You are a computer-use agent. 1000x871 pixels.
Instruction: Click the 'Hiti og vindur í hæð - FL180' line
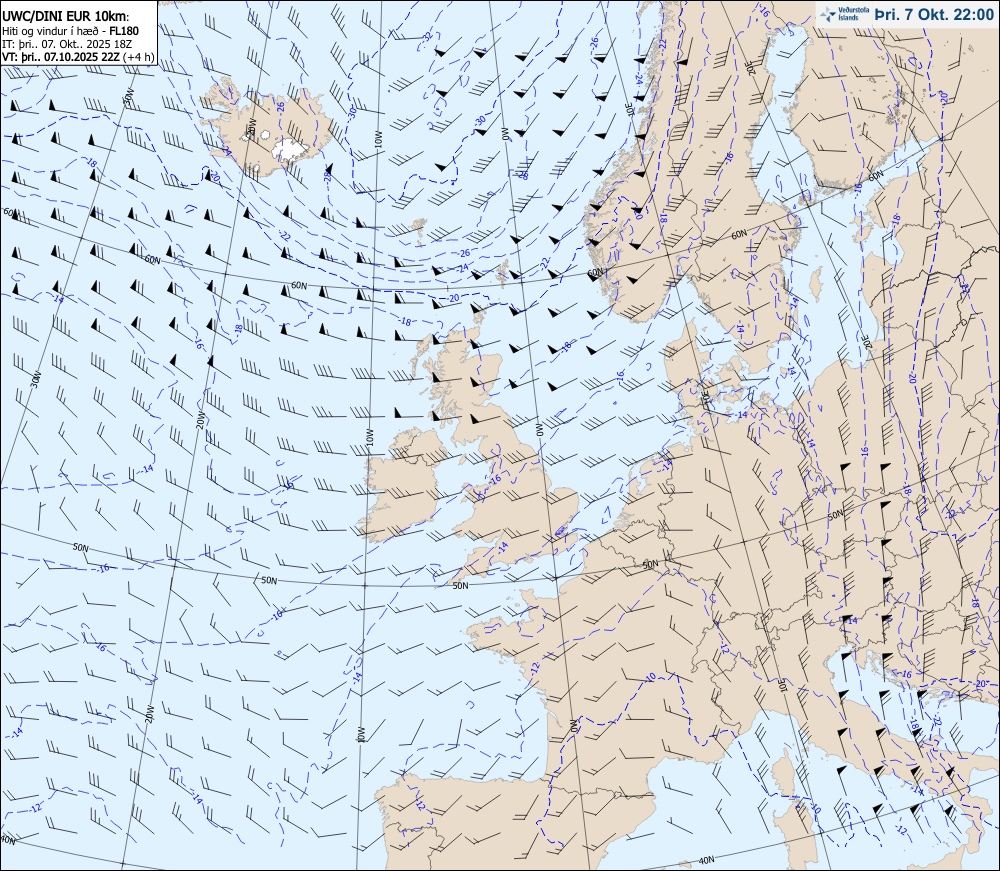click(70, 31)
